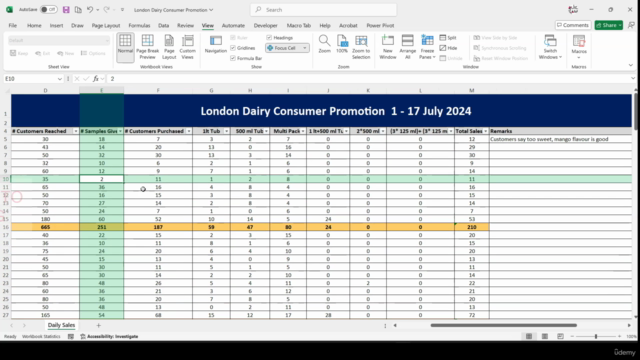The image size is (640, 360).
Task: Switch to the Insert tab
Action: (x=56, y=25)
